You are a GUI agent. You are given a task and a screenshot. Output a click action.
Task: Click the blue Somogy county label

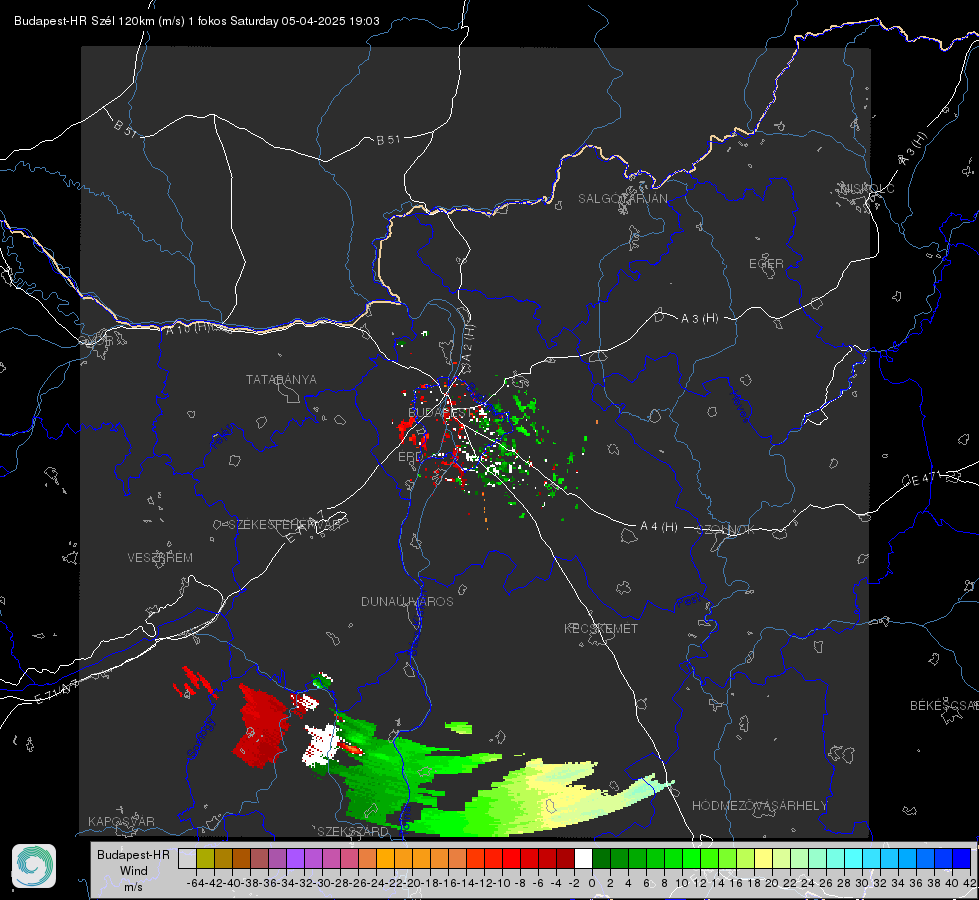(x=201, y=738)
